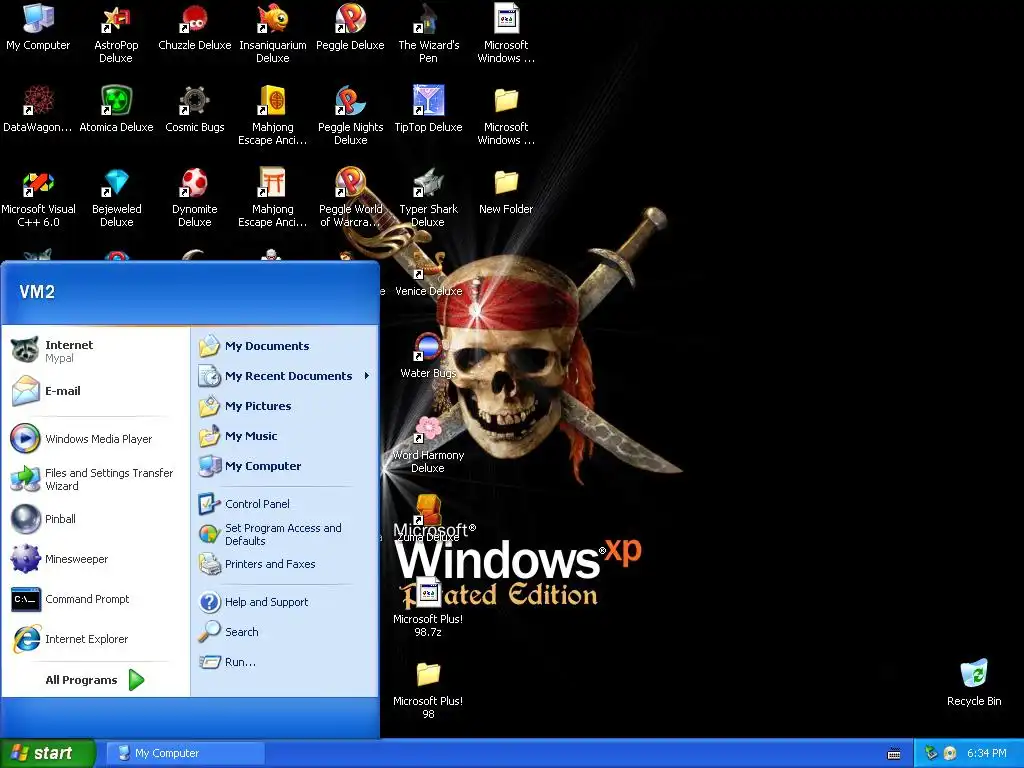Open Files and Settings Transfer Wizard
Image resolution: width=1024 pixels, height=768 pixels.
[95, 479]
